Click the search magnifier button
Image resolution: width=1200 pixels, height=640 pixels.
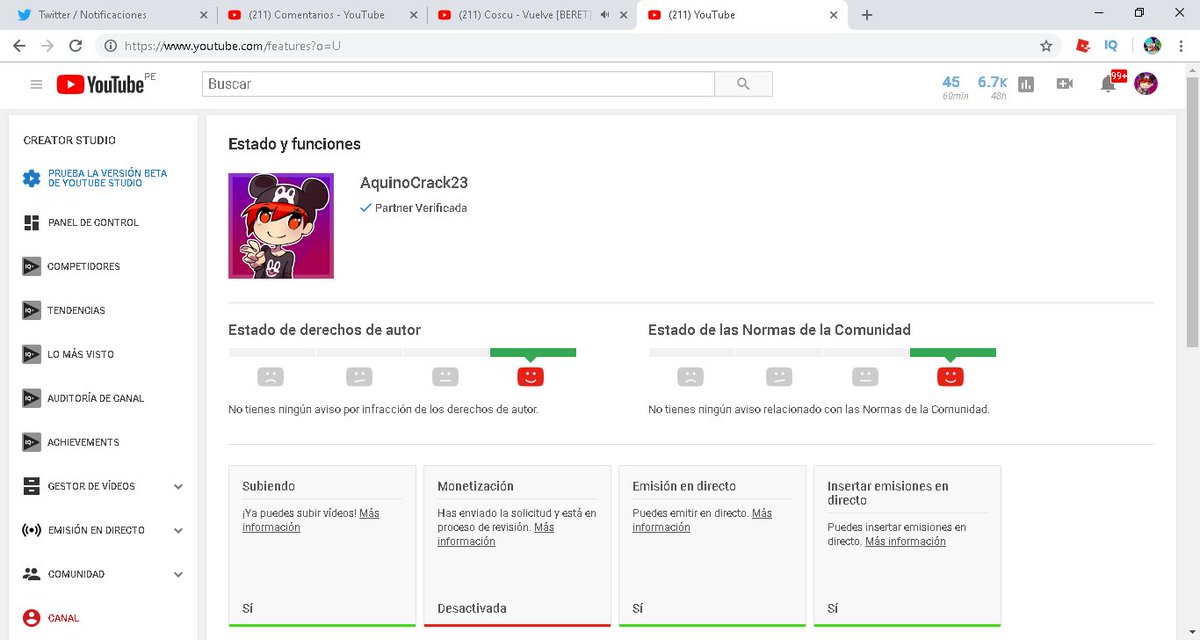coord(743,84)
